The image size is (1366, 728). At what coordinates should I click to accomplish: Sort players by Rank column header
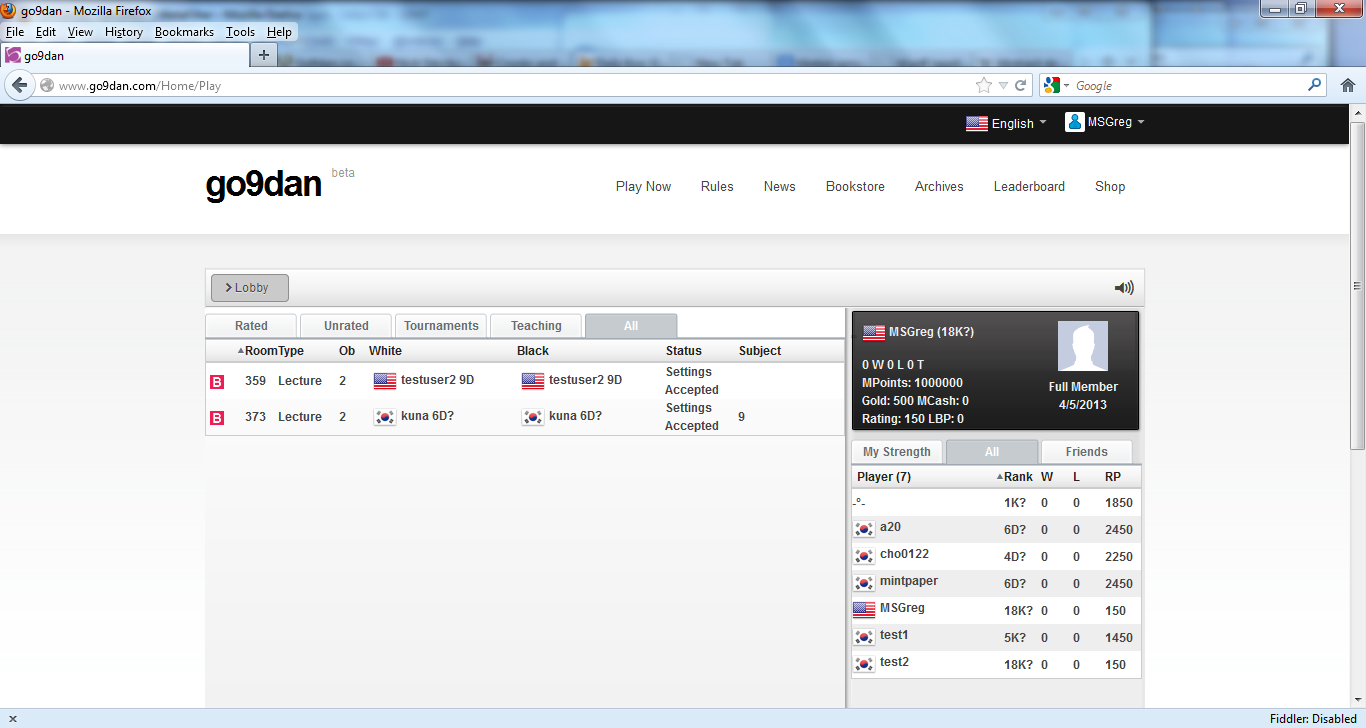(1017, 477)
